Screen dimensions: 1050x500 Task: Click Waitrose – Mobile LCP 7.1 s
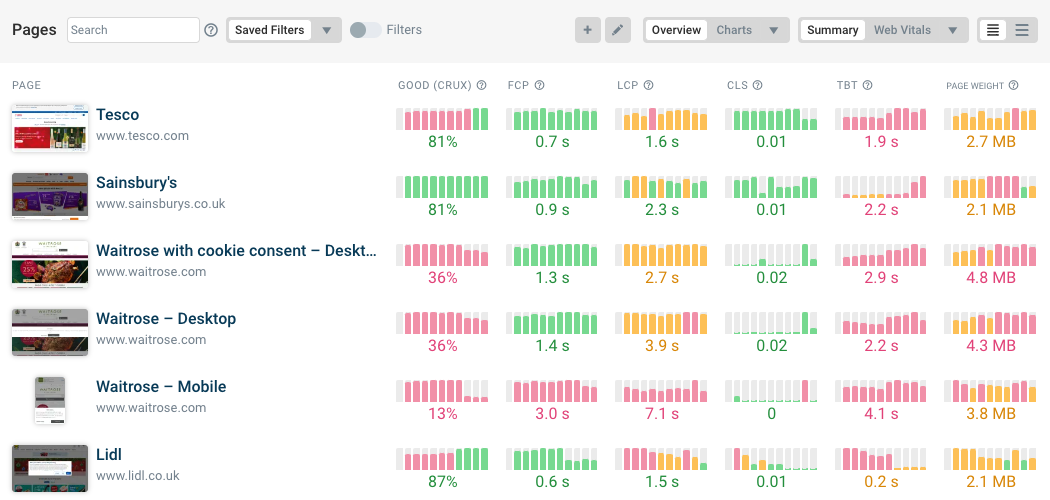(662, 414)
